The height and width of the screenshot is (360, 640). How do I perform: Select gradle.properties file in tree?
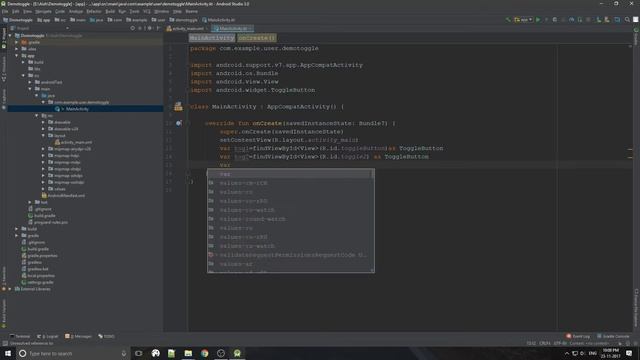[x=39, y=256]
